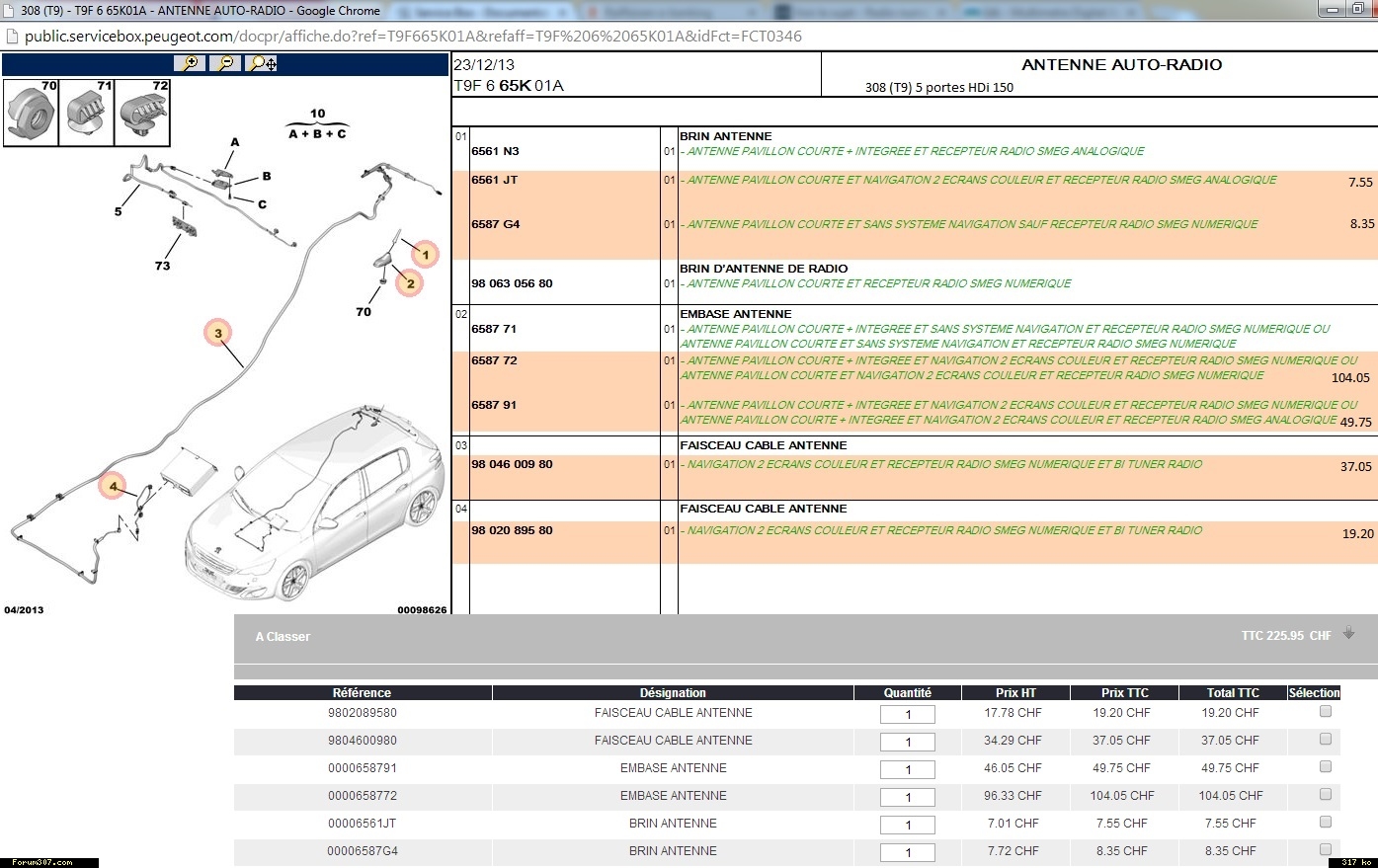Viewport: 1378px width, 868px height.
Task: Click the page icon beside the URL
Action: 12,37
